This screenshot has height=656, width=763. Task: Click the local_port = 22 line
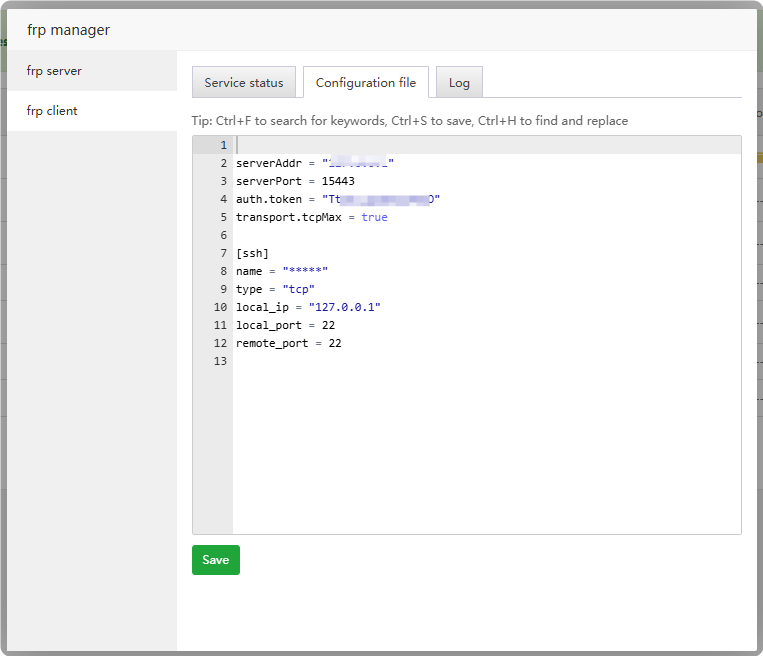point(285,325)
